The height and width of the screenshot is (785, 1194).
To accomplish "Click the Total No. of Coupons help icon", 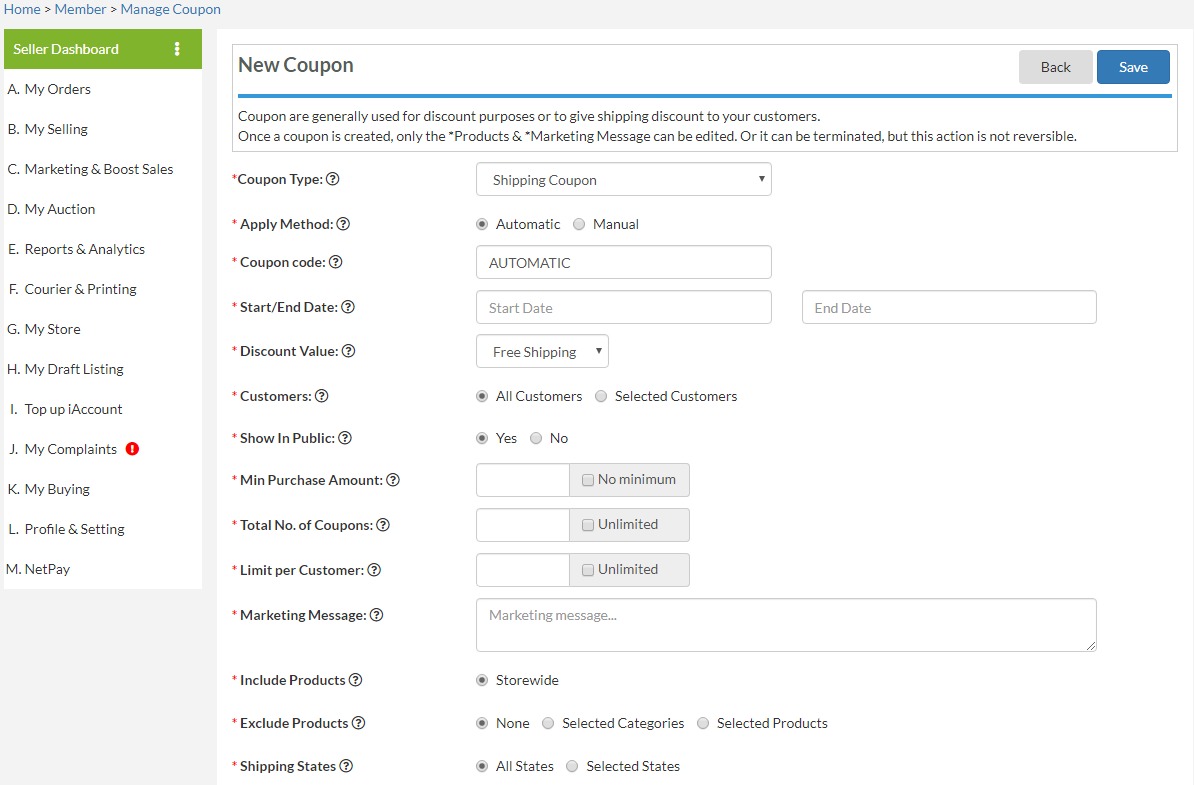I will click(383, 525).
